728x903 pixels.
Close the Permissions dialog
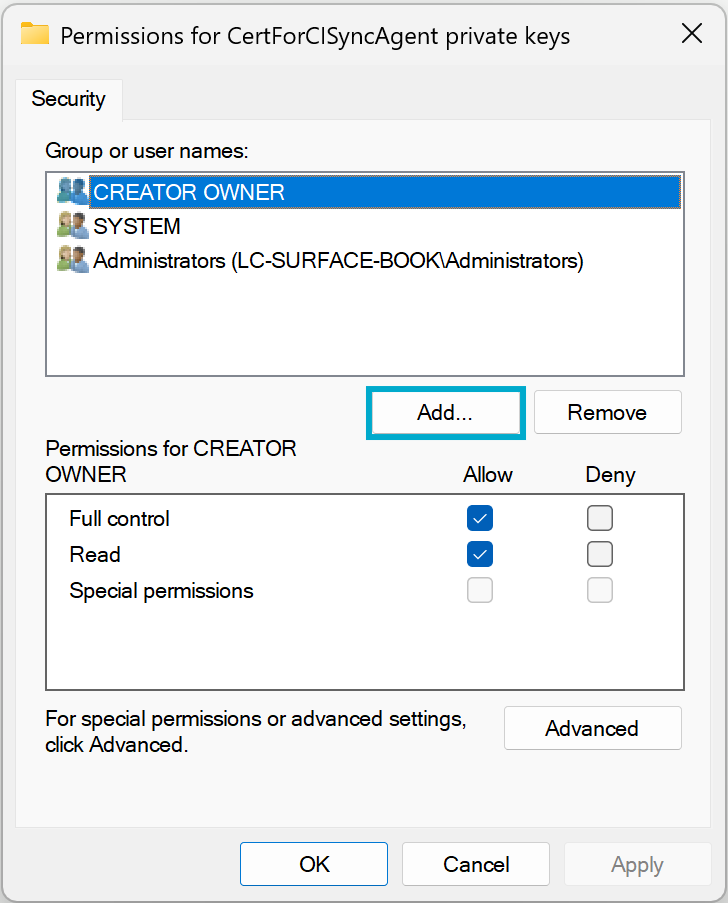coord(692,33)
